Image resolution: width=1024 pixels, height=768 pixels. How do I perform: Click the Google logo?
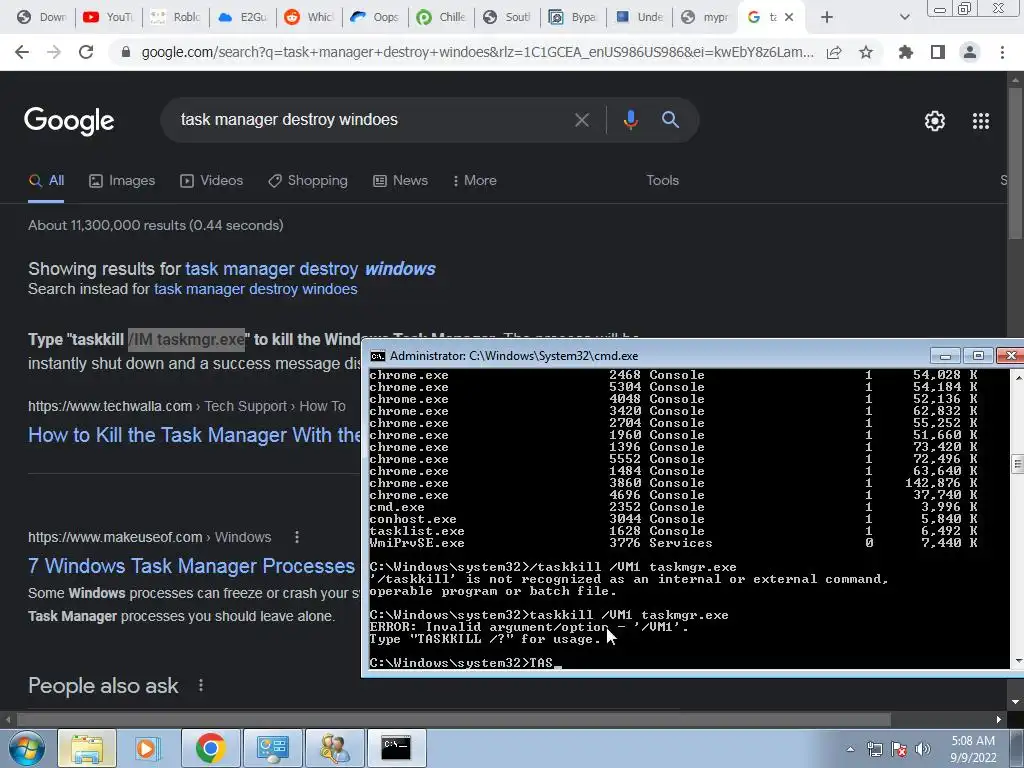[69, 121]
